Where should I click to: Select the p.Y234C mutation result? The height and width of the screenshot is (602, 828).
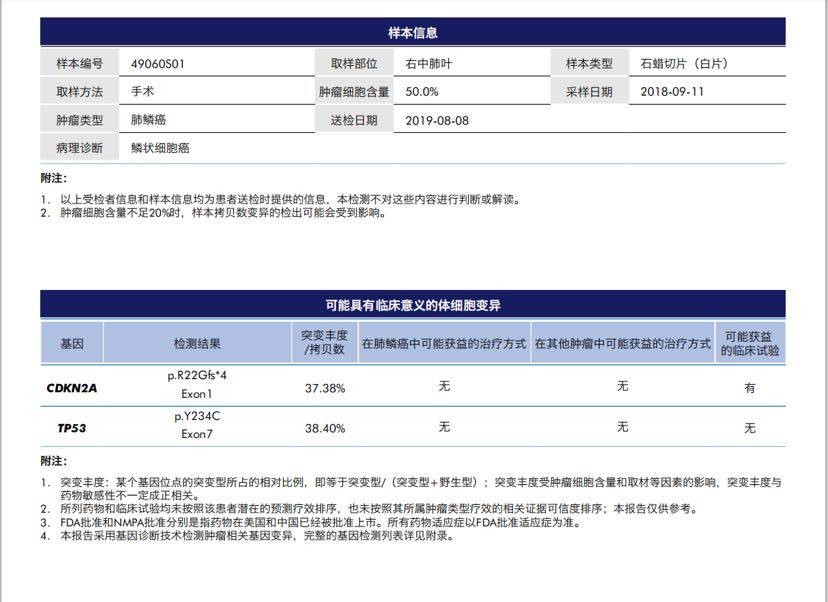(197, 416)
